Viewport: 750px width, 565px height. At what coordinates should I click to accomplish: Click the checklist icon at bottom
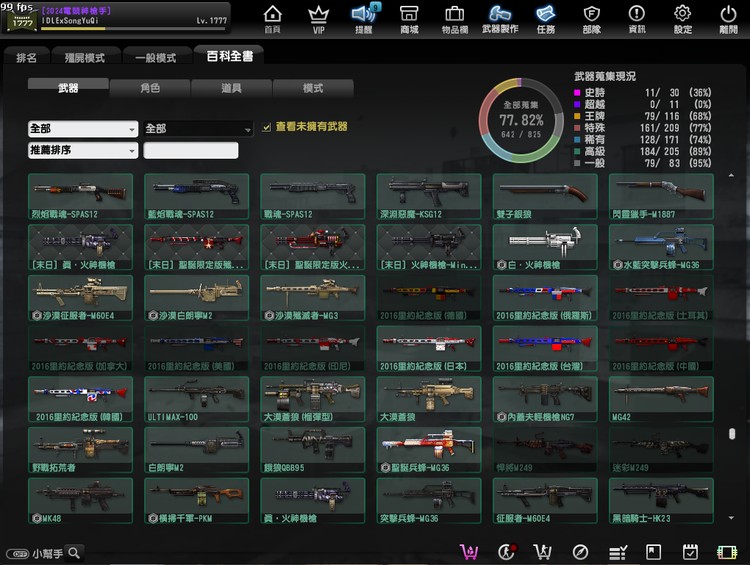tap(618, 553)
